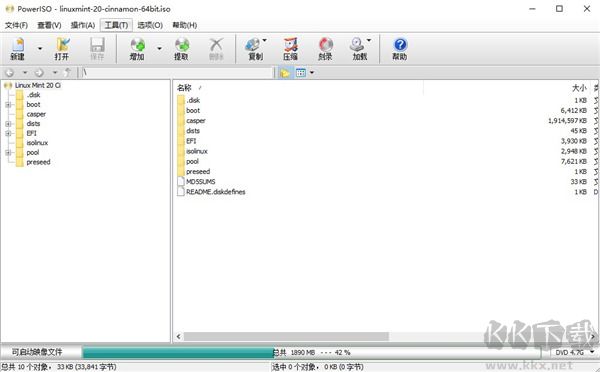This screenshot has height=372, width=600.
Task: Open the Options (选项) menu
Action: tap(150, 25)
